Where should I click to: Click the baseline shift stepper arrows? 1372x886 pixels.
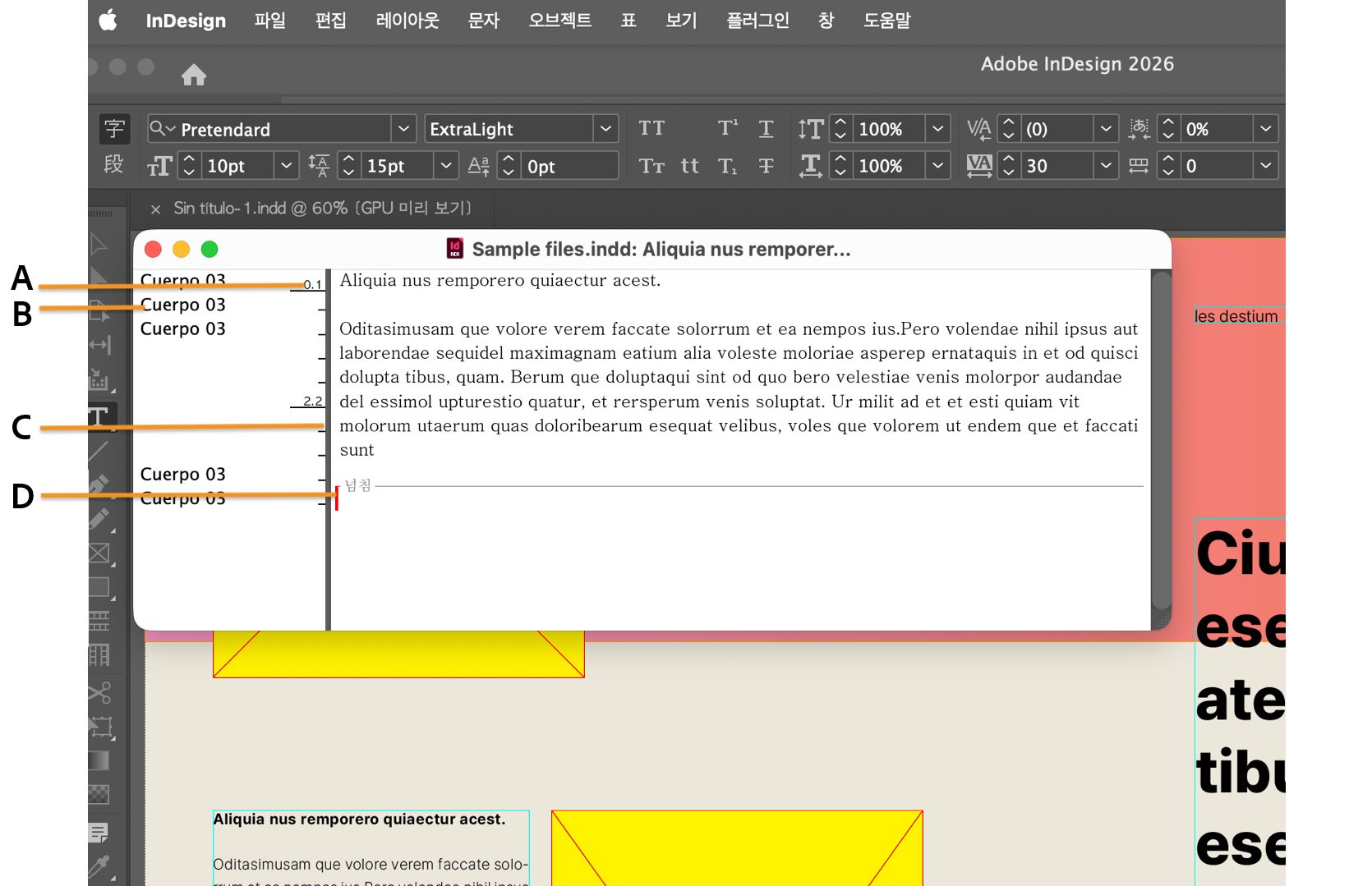[x=509, y=166]
